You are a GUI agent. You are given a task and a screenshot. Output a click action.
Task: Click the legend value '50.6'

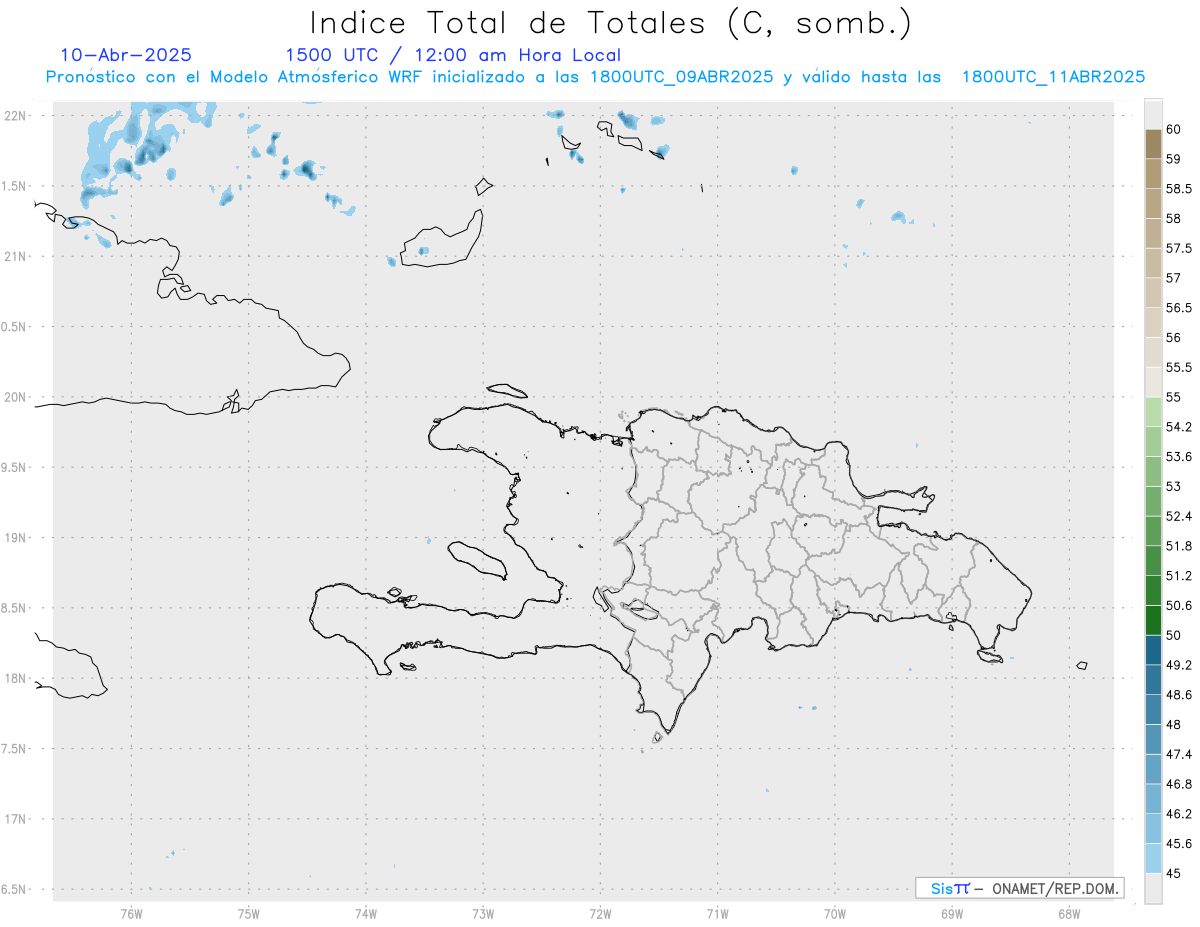pos(1179,605)
